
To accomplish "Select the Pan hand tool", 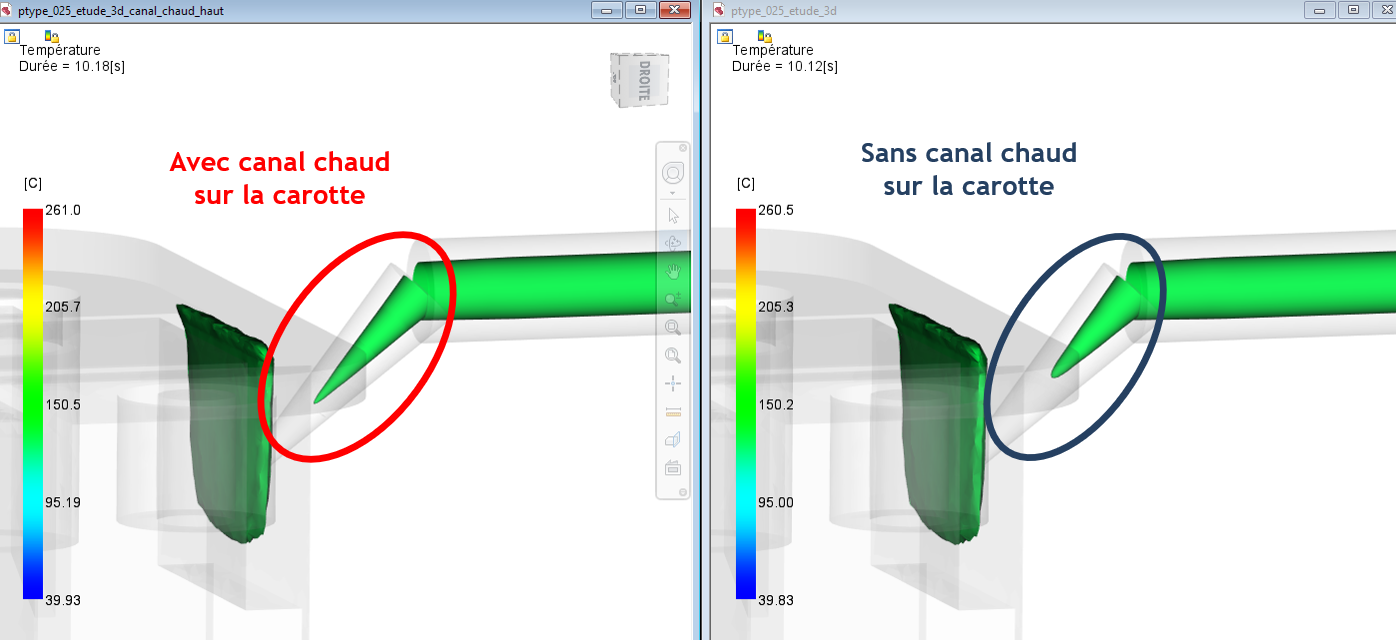I will [x=673, y=270].
